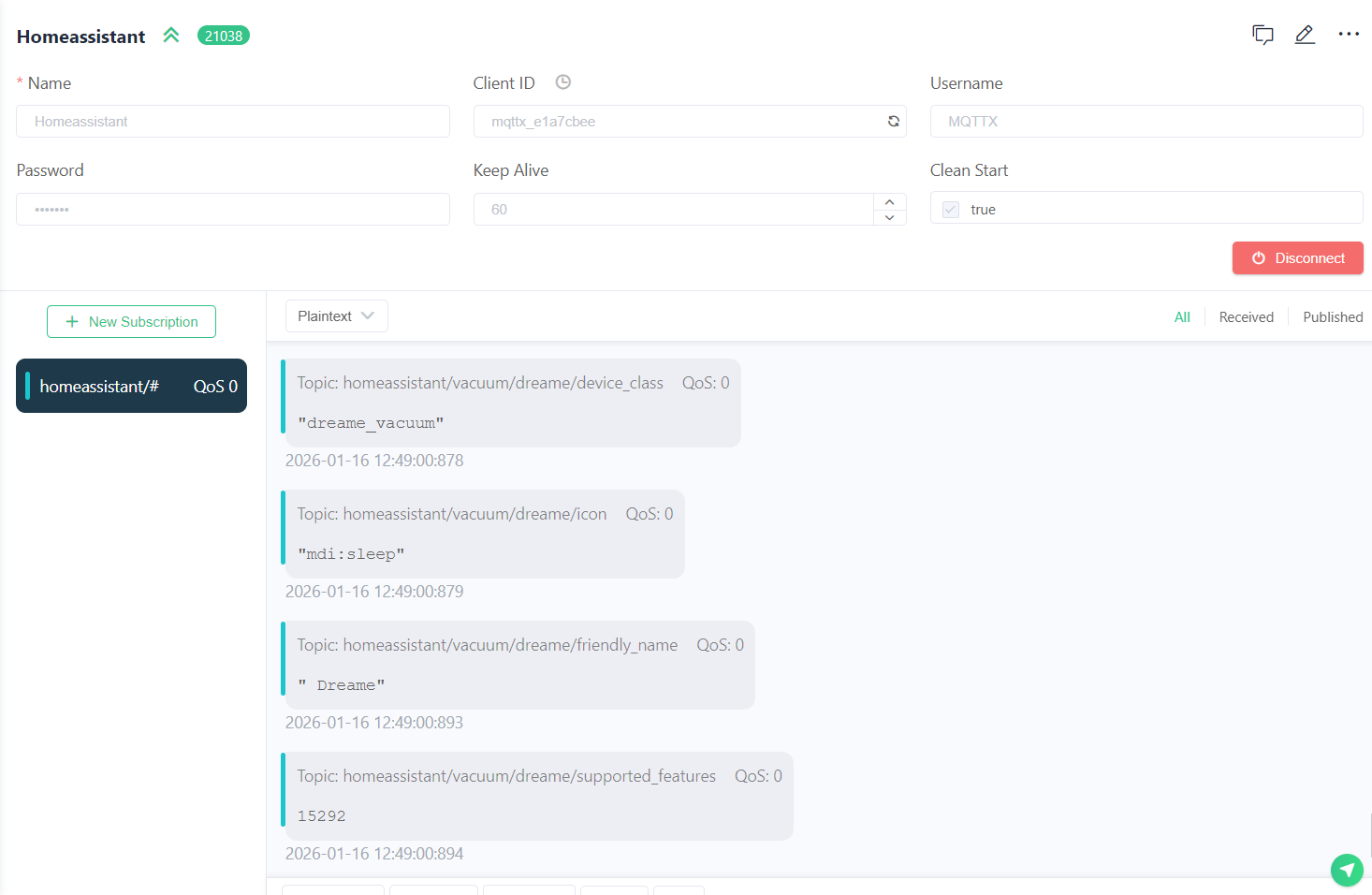Open the more options ellipsis menu
The height and width of the screenshot is (895, 1372).
click(x=1349, y=34)
